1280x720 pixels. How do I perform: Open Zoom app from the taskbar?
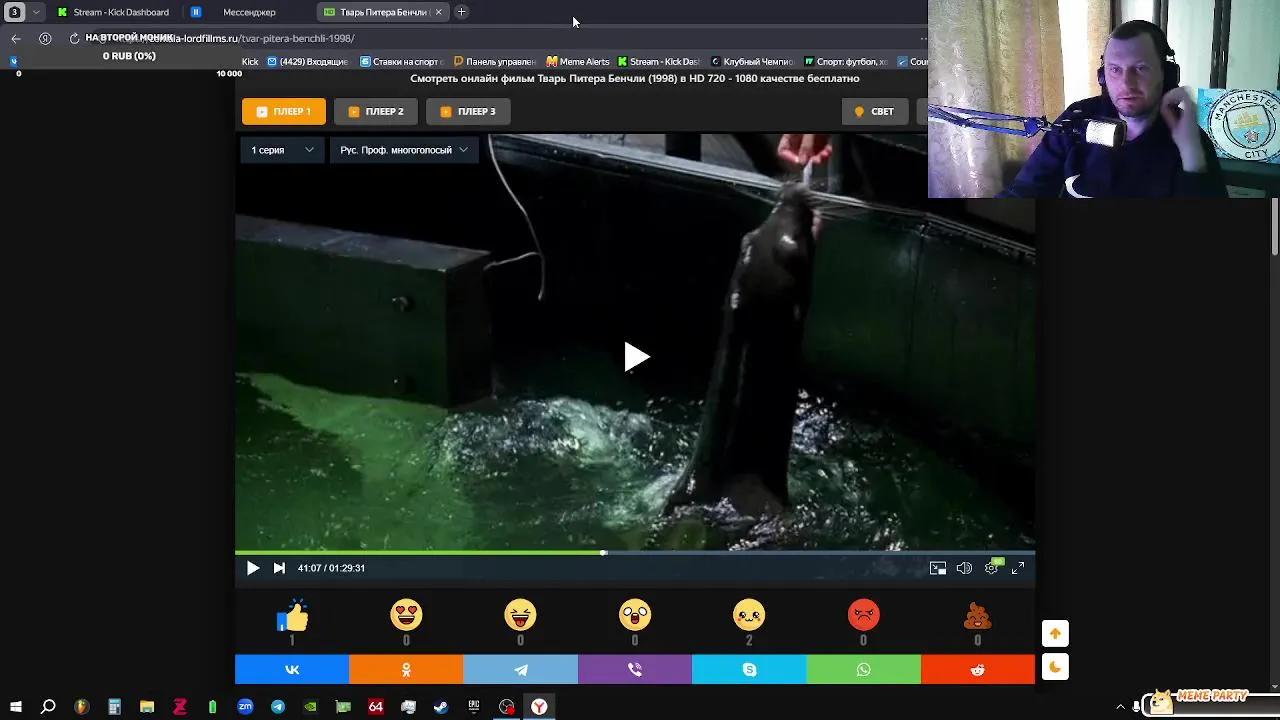[x=245, y=707]
